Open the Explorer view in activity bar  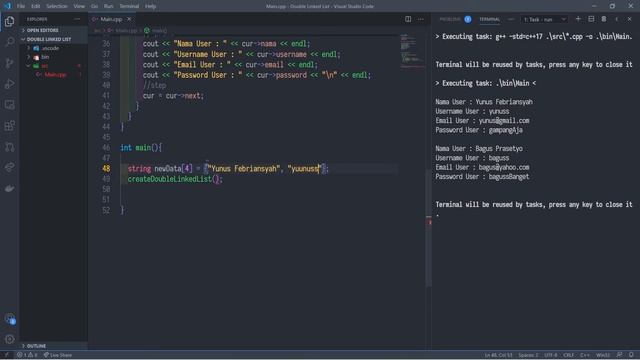(x=9, y=21)
